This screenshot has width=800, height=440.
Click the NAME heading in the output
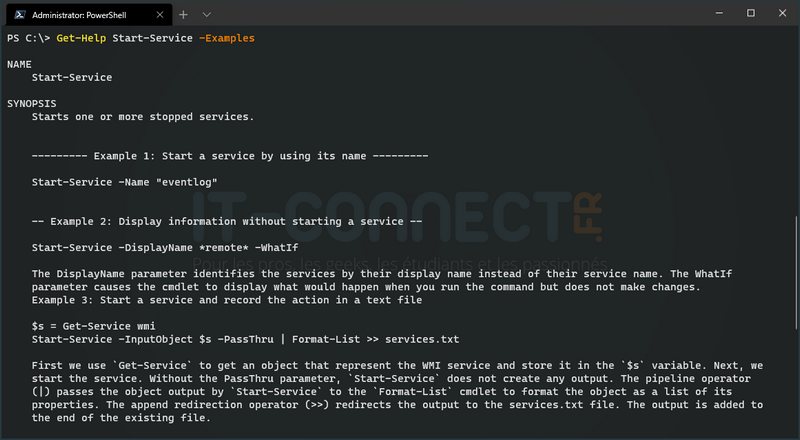pyautogui.click(x=19, y=64)
